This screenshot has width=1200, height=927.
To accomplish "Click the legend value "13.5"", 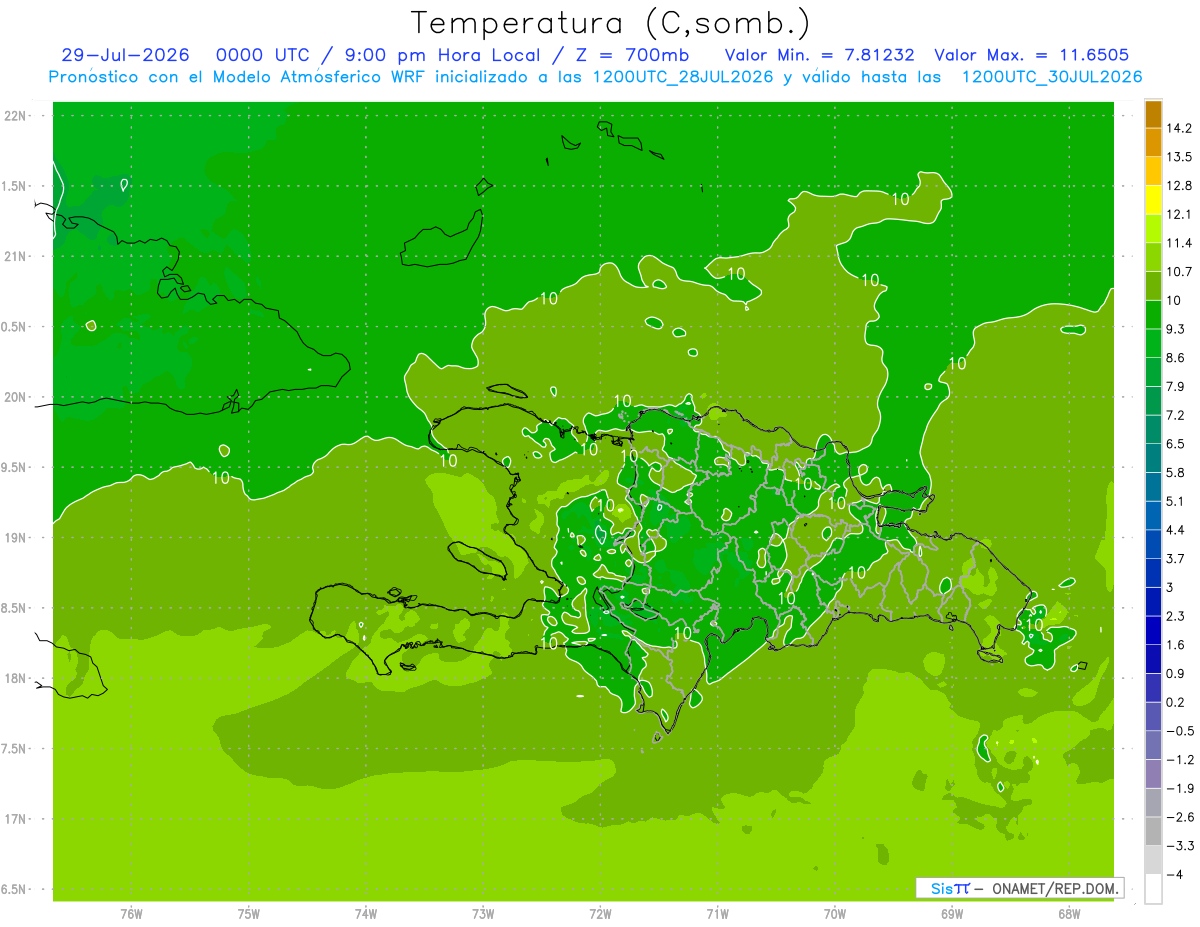I will tap(1180, 157).
